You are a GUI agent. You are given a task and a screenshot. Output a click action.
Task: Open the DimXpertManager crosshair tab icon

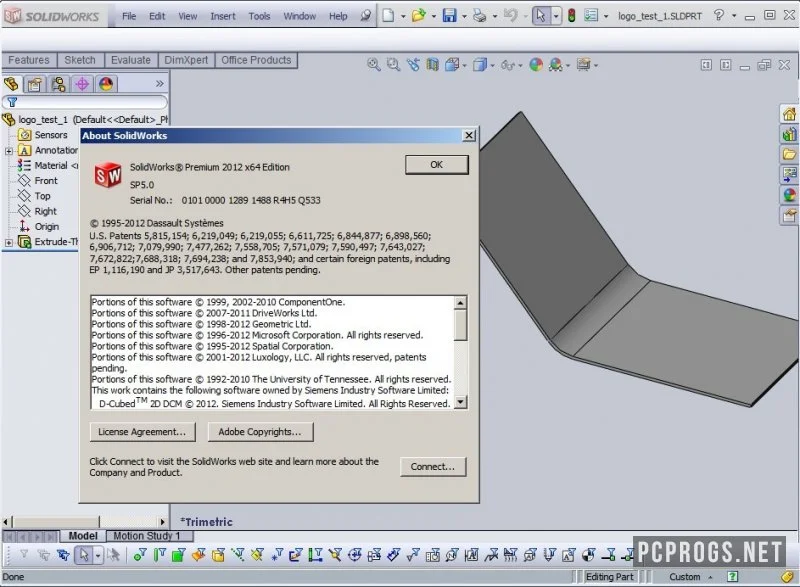click(82, 84)
